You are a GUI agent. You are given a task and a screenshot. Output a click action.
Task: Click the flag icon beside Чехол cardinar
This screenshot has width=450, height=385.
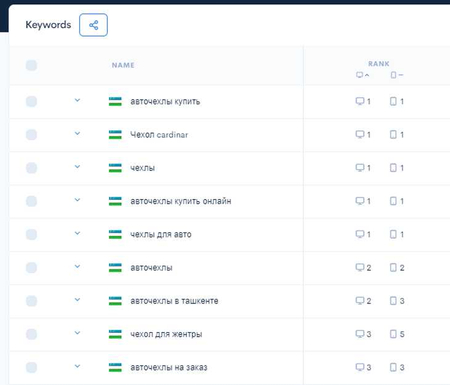pyautogui.click(x=115, y=135)
